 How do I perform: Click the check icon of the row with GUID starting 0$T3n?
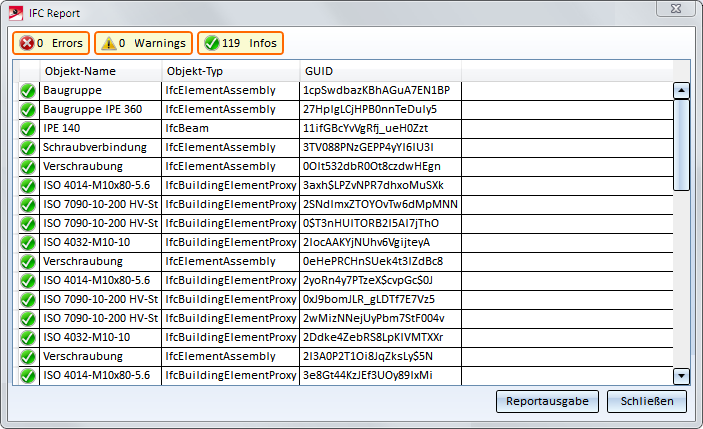pos(28,224)
